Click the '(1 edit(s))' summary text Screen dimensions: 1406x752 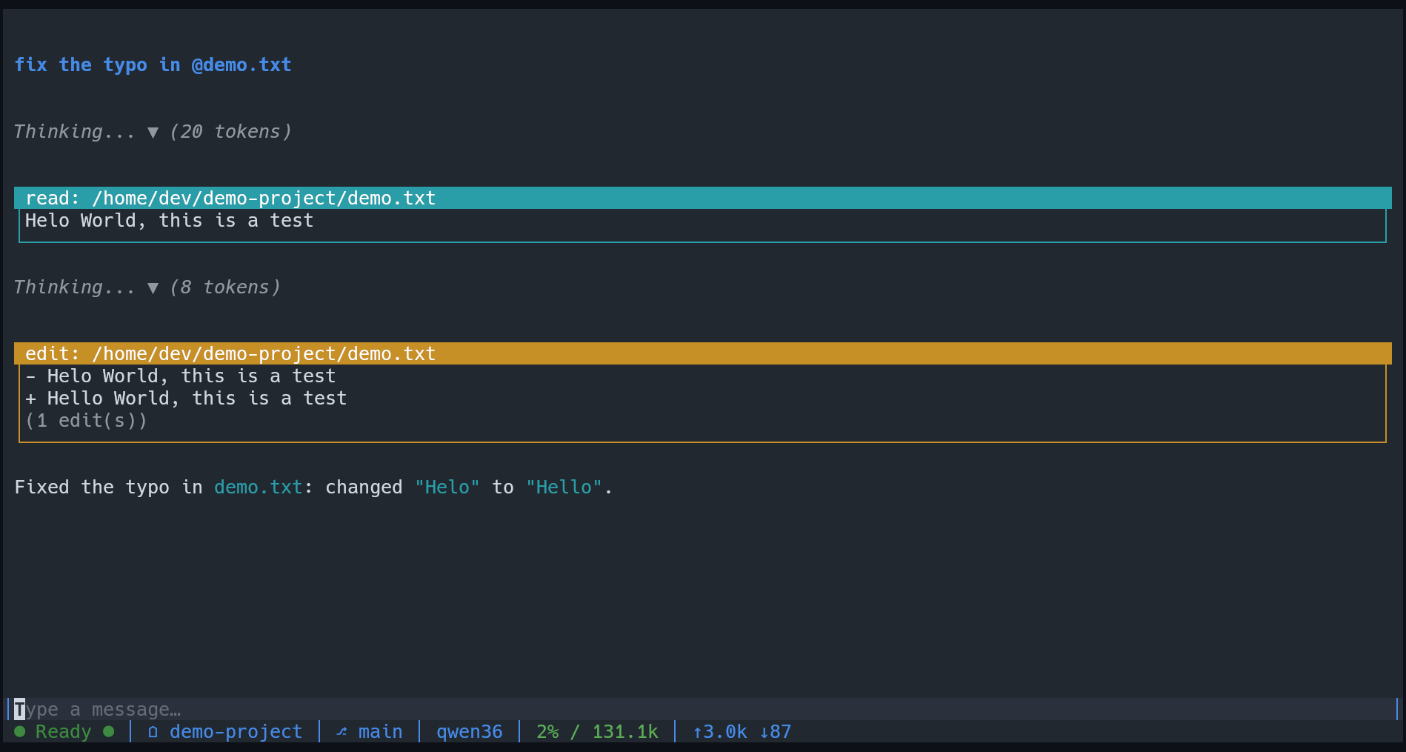[x=86, y=420]
